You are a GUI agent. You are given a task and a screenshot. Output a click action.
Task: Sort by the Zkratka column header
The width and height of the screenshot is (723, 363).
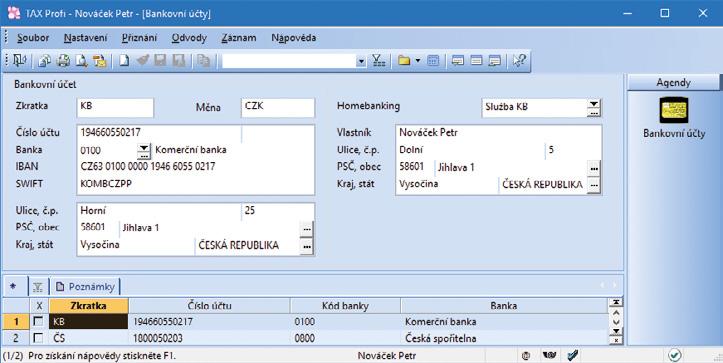(89, 306)
